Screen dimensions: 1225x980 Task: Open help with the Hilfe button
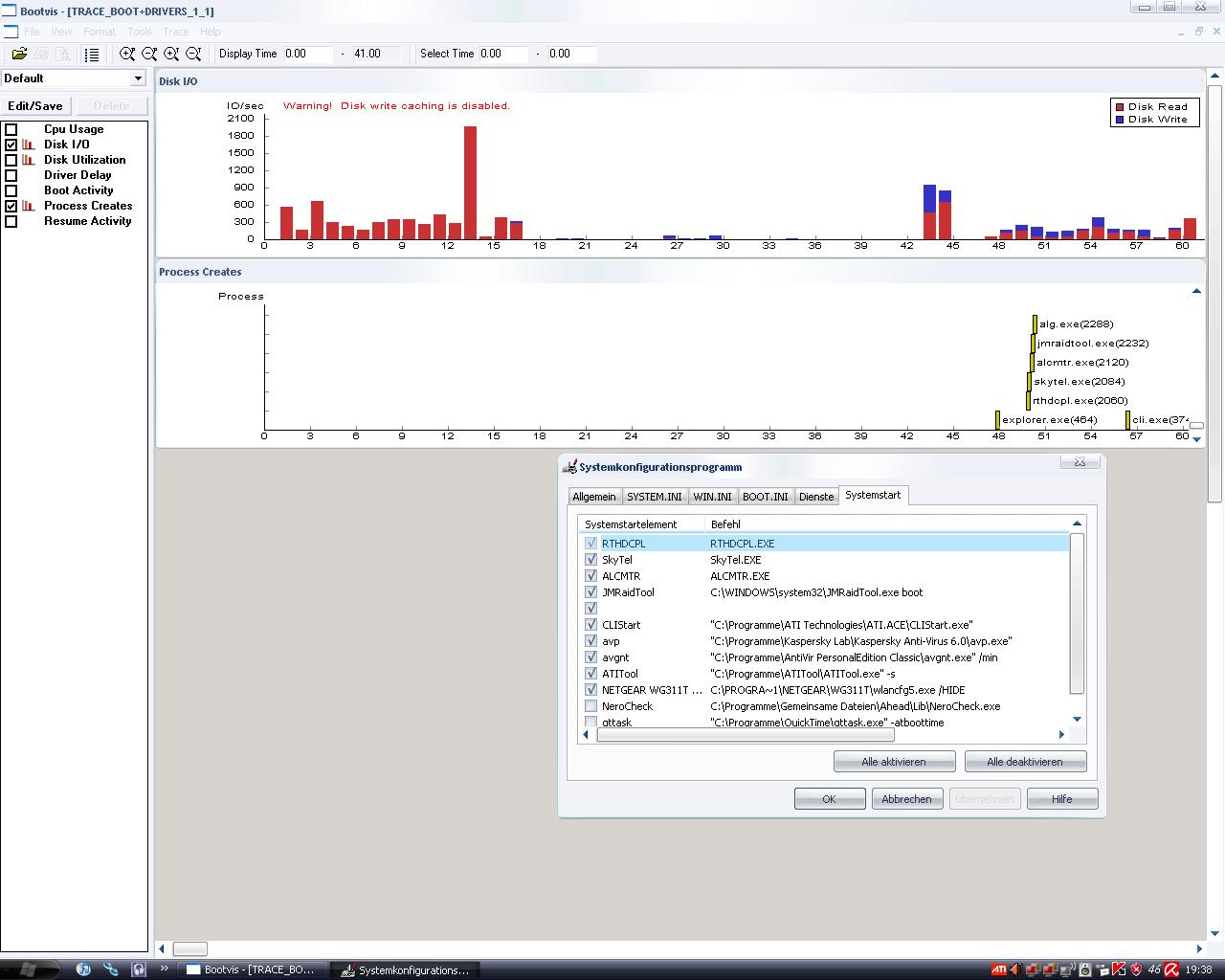(1062, 799)
